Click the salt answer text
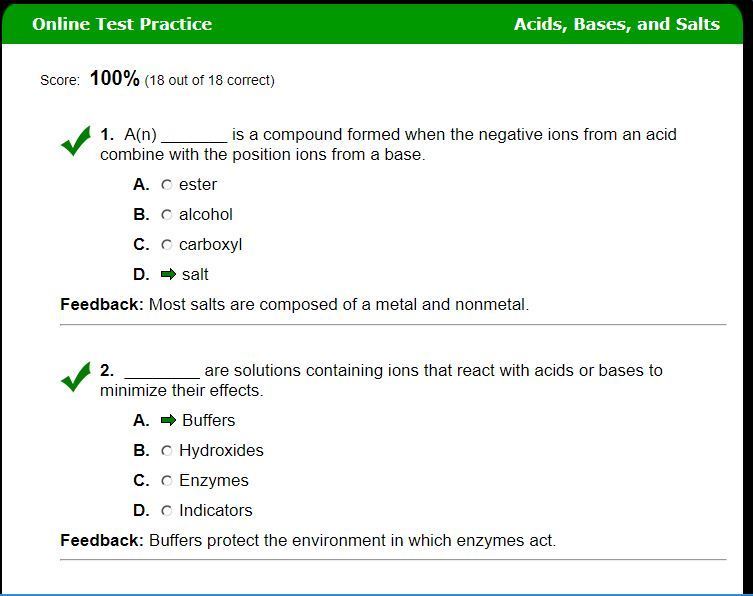Screen dimensions: 753x596 [x=195, y=274]
